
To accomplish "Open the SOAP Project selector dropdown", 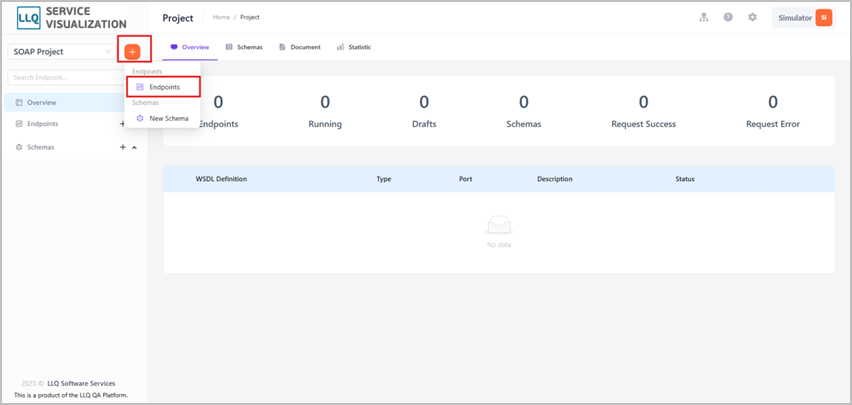I will click(x=61, y=52).
